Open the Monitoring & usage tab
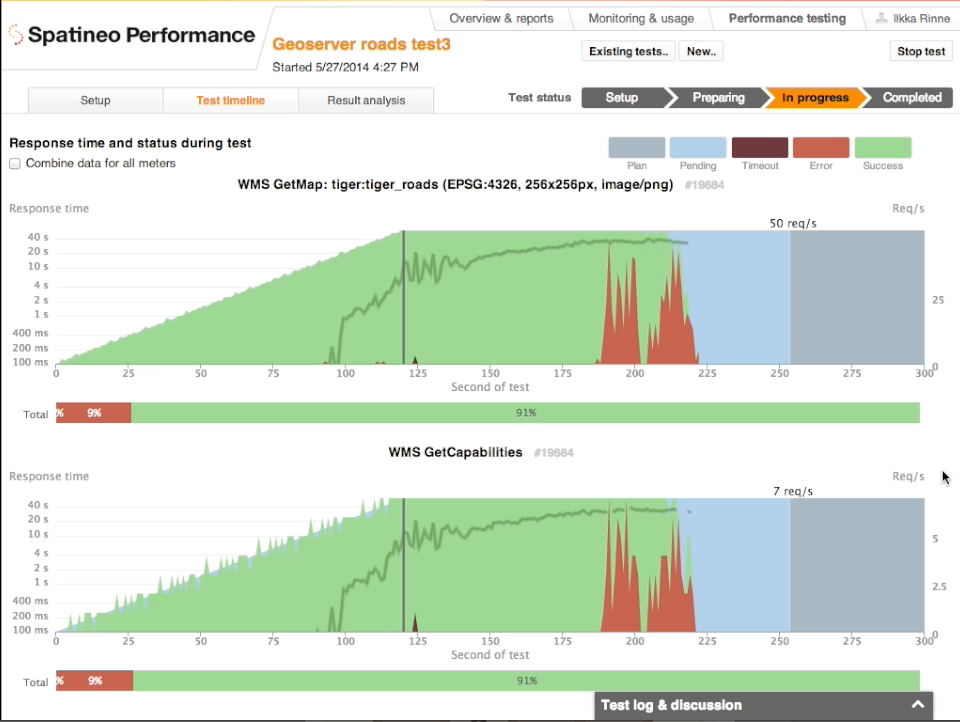 pyautogui.click(x=641, y=18)
